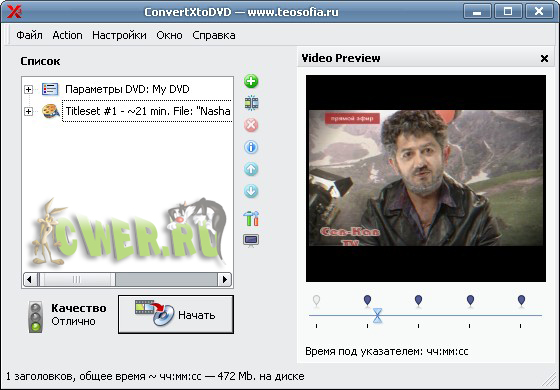Screen dimensions: 560x390
Task: Toggle the monitor preview icon
Action: pyautogui.click(x=251, y=240)
